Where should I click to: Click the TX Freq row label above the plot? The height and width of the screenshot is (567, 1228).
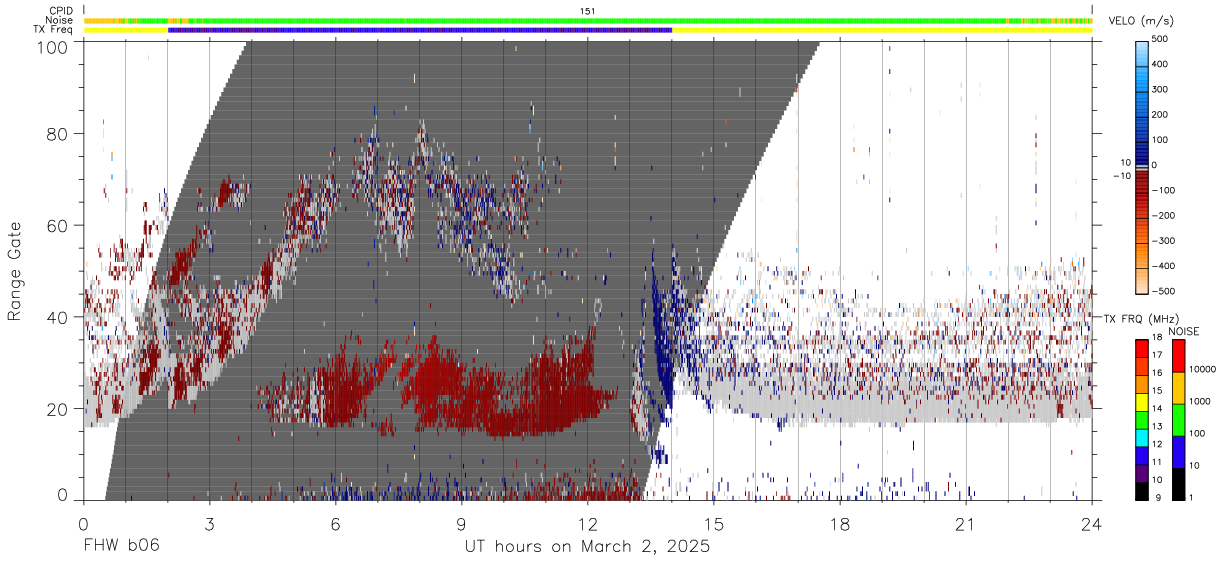click(x=54, y=30)
